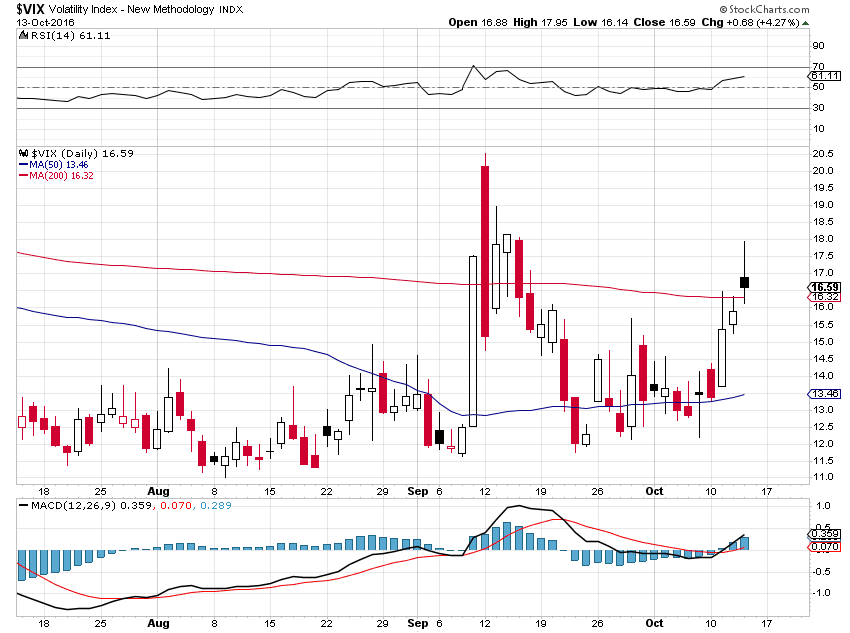Click the 61.11 RSI value tag on axis

tap(826, 76)
